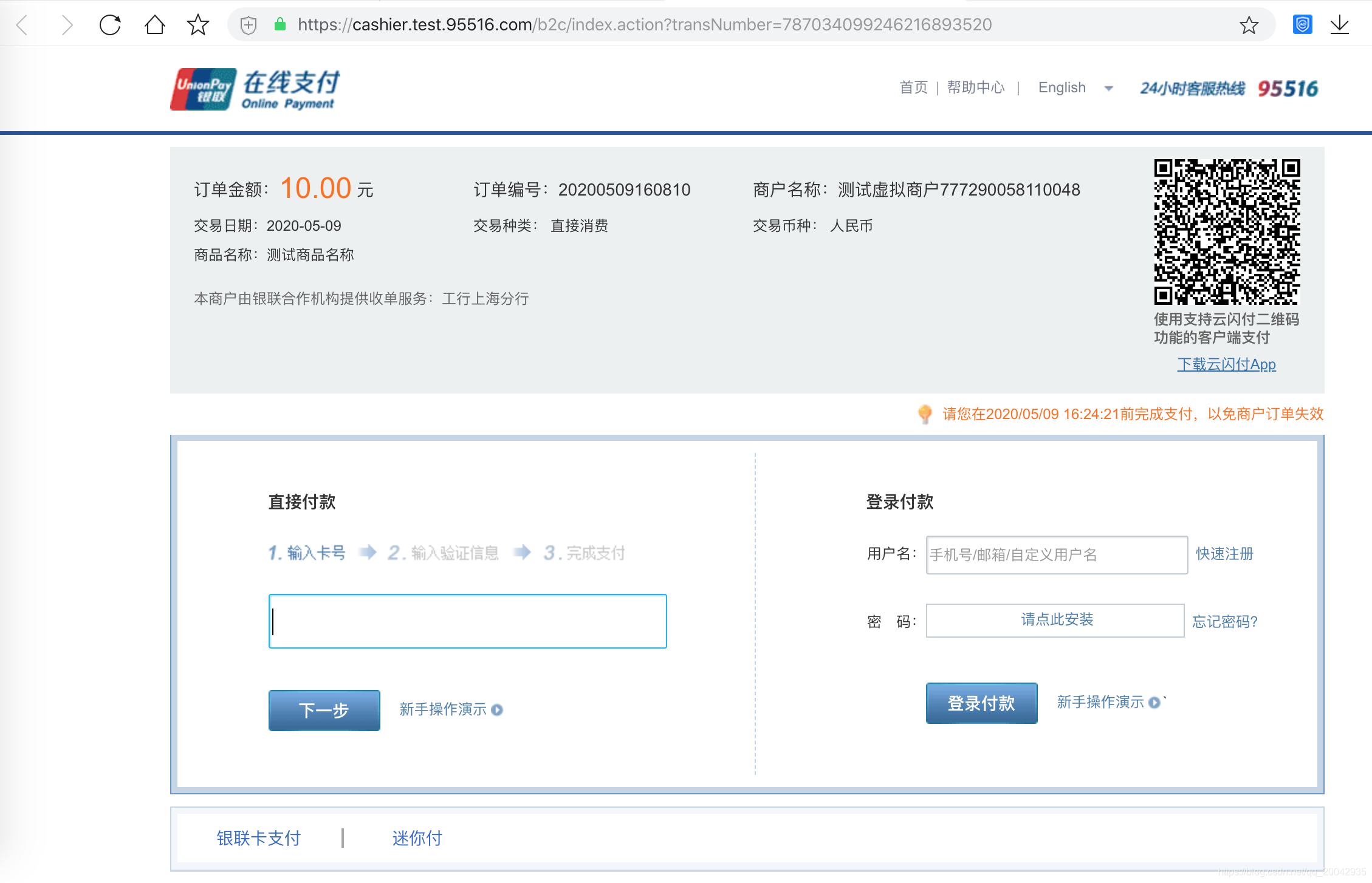Click the QR code image

point(1227,232)
